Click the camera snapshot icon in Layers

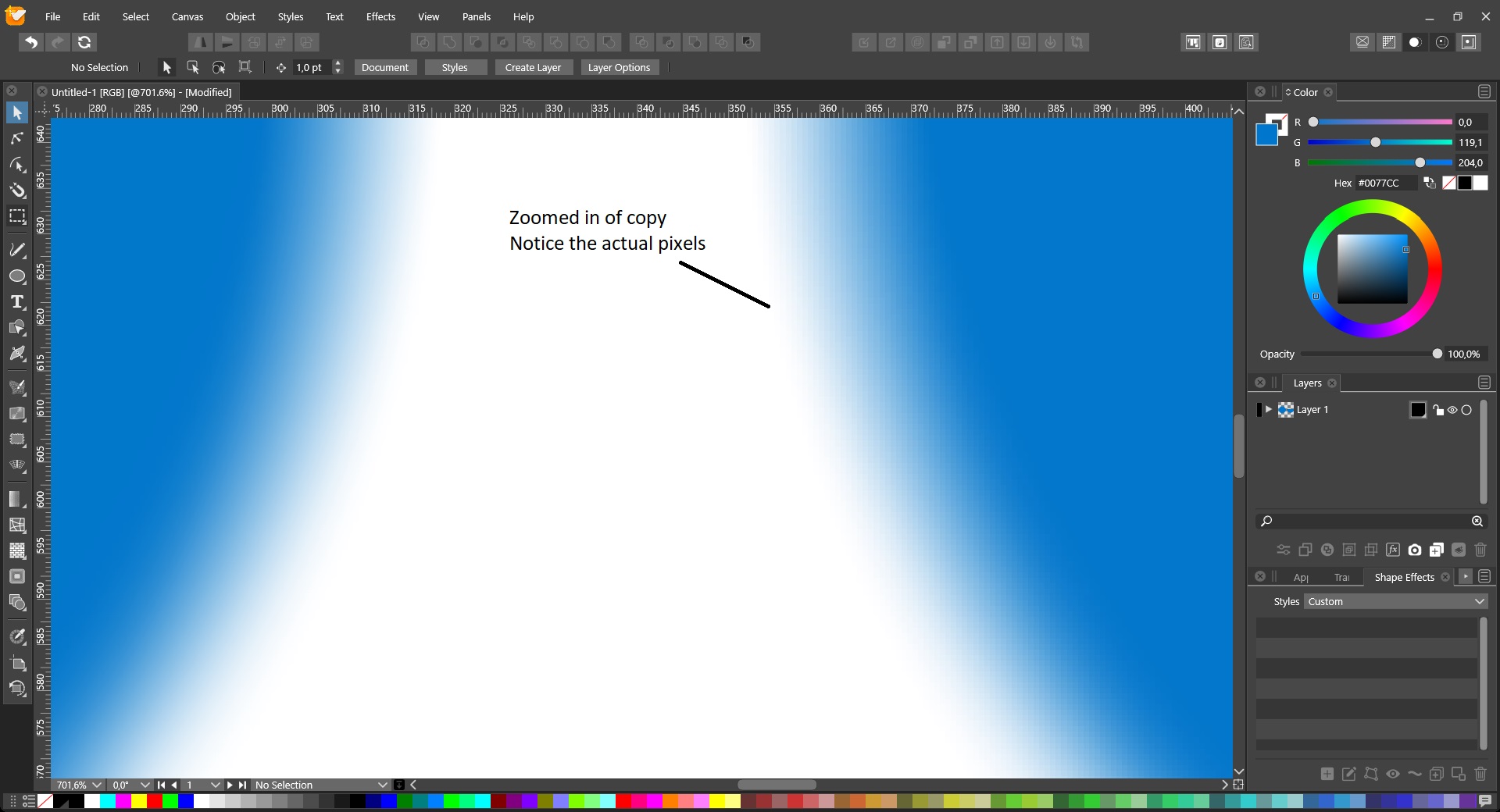[x=1414, y=550]
